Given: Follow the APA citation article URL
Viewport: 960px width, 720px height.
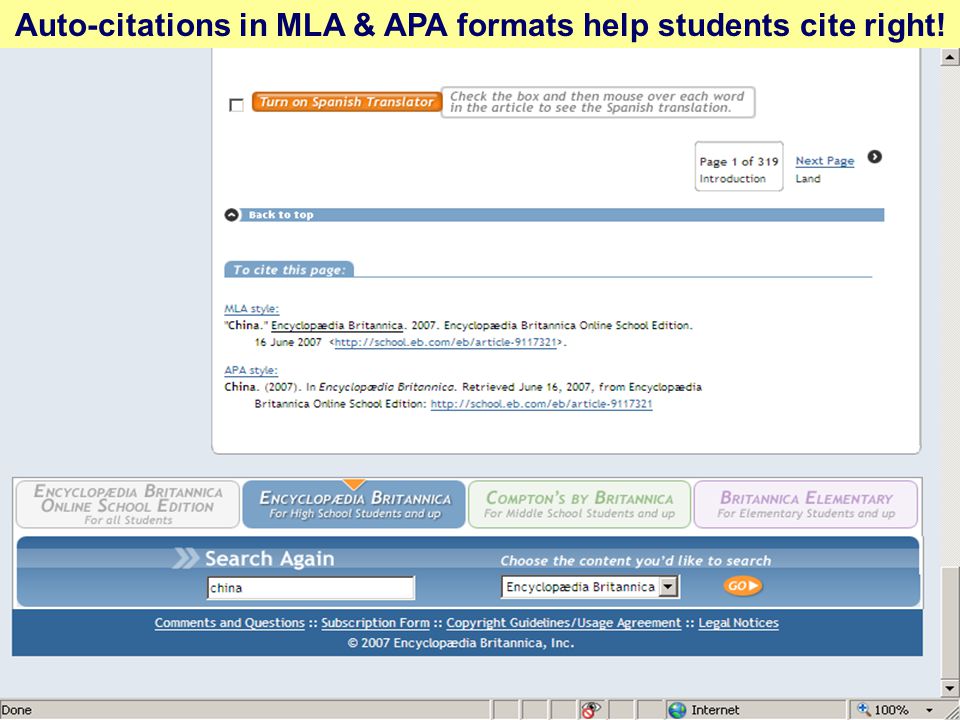Looking at the screenshot, I should tap(541, 404).
